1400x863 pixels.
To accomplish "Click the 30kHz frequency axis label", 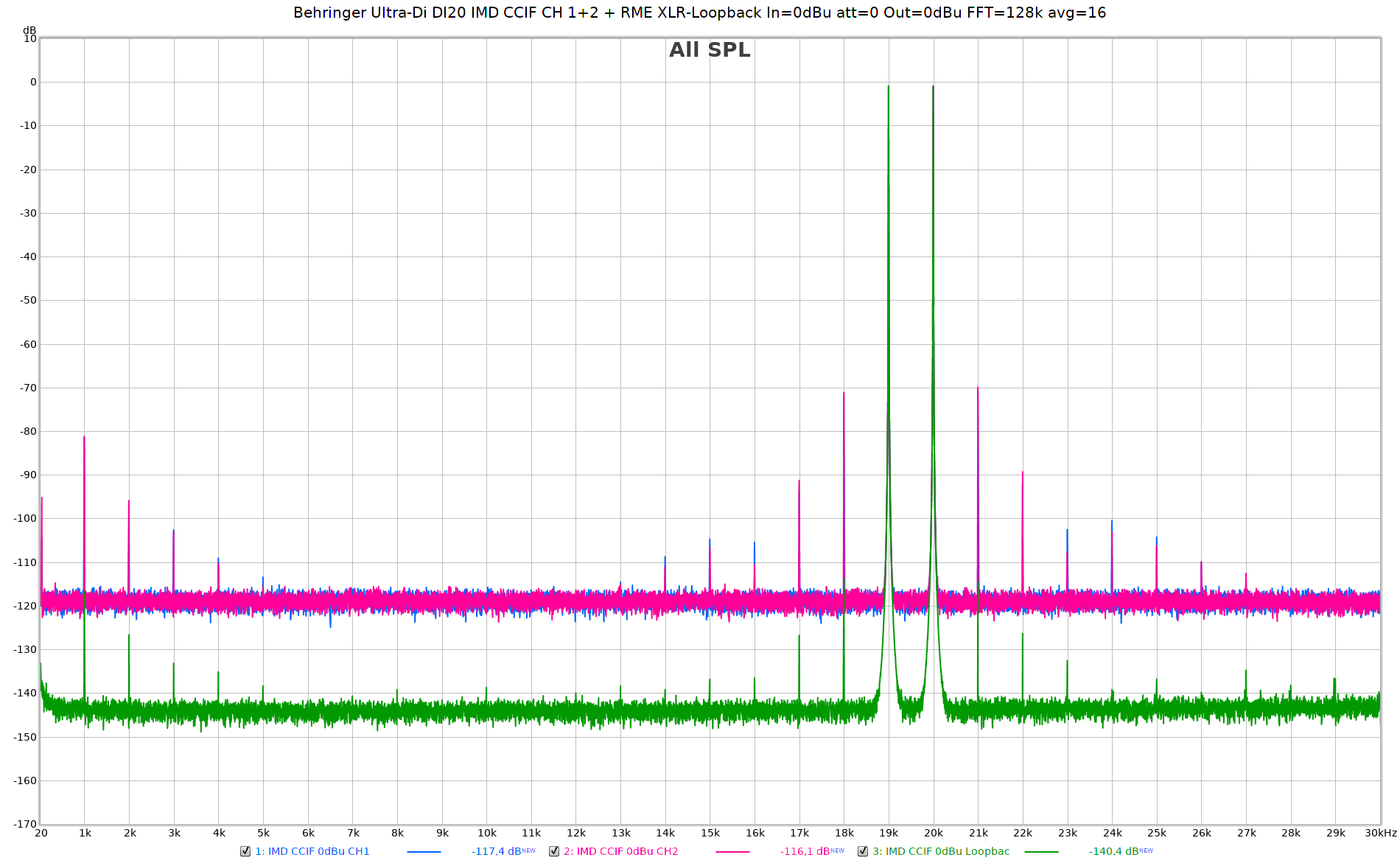I will pyautogui.click(x=1381, y=833).
